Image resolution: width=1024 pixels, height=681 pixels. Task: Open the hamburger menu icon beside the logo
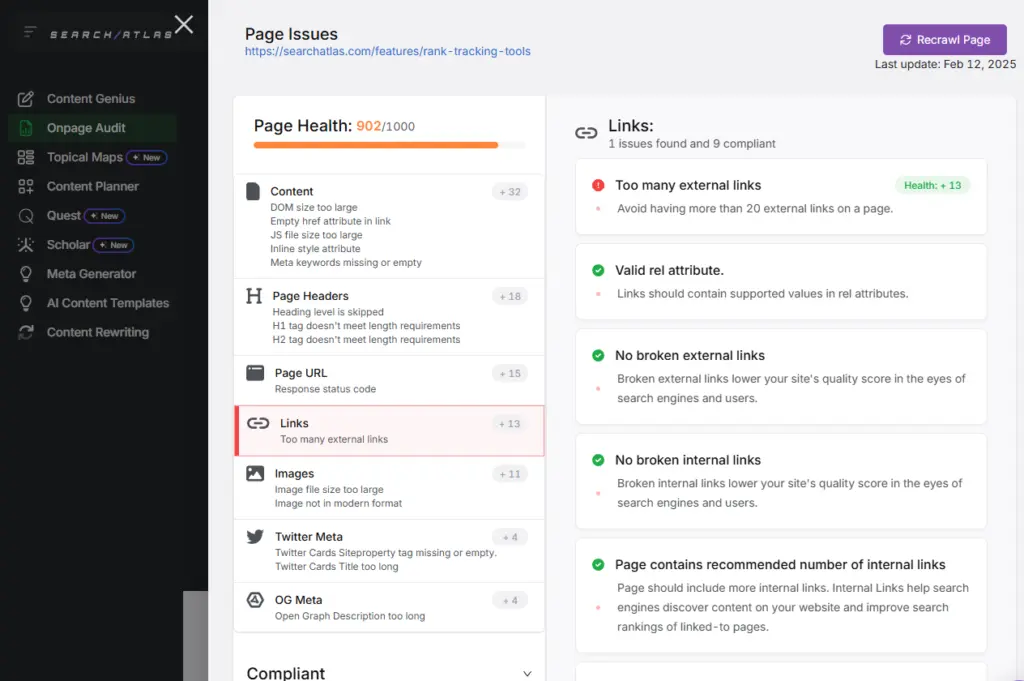pos(29,31)
